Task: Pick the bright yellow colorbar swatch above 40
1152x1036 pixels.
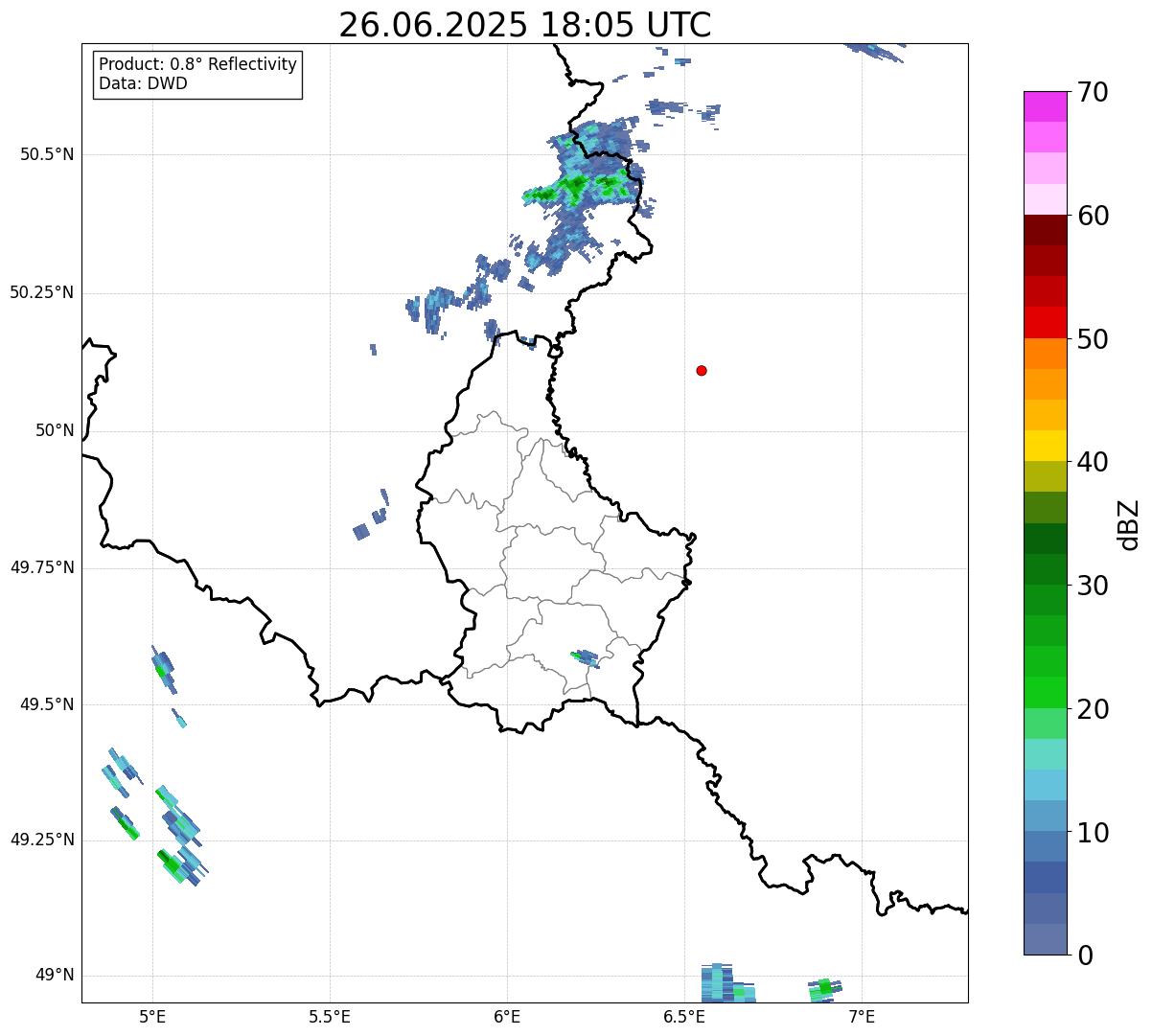Action: coord(1045,447)
